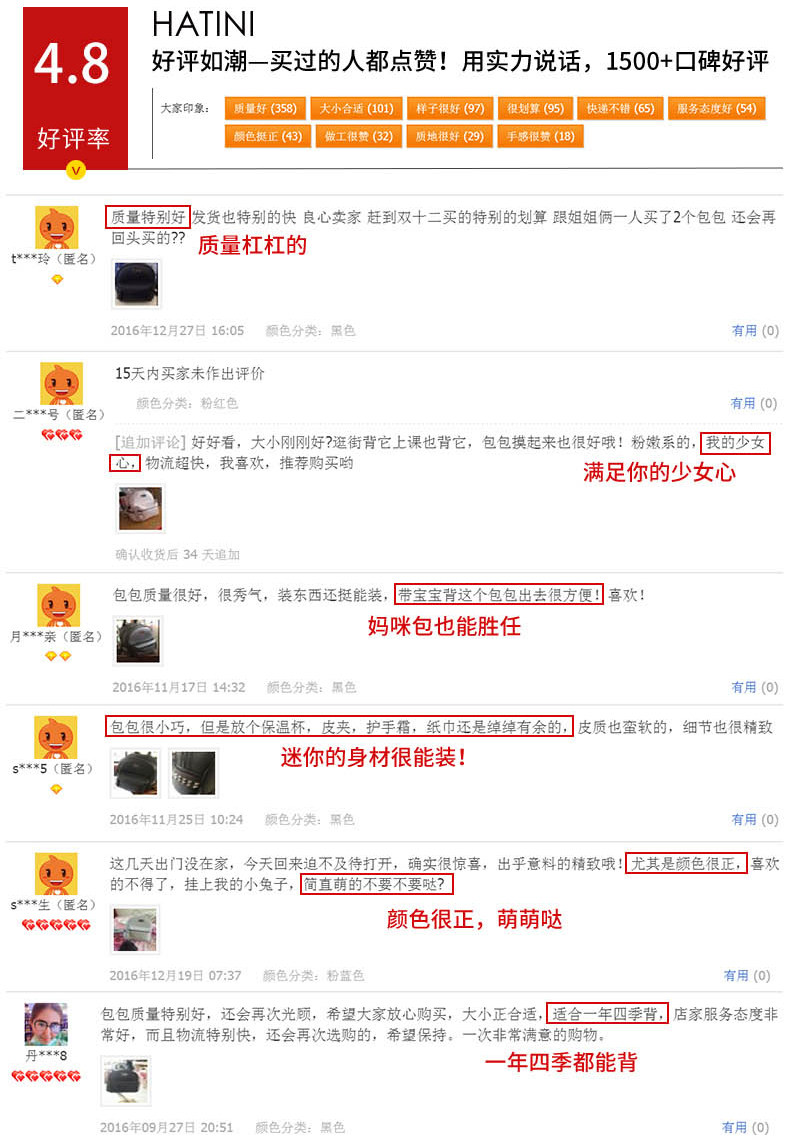Click avatar of reviewer 月***亲

pos(59,606)
